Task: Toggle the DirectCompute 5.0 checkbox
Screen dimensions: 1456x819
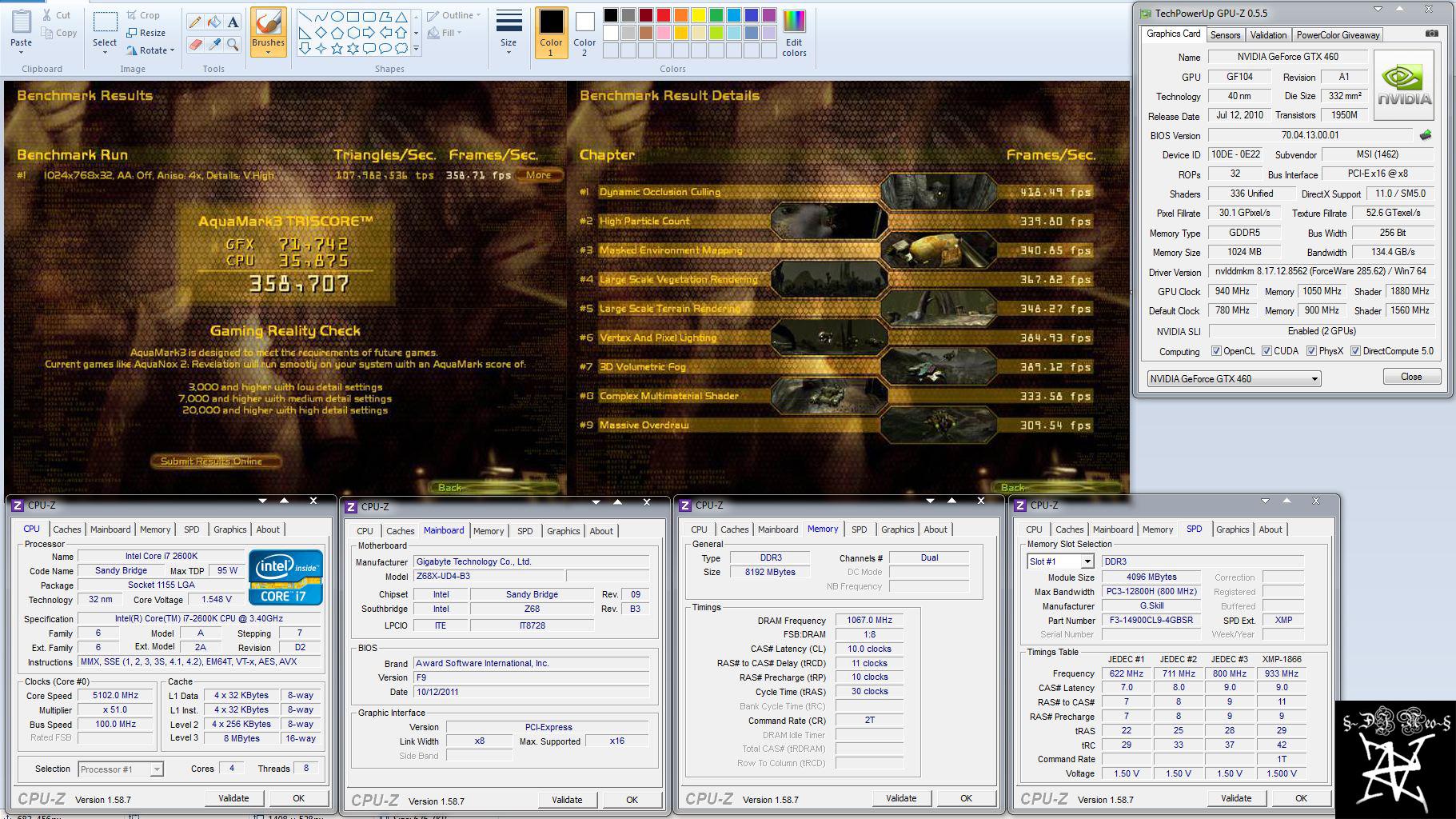Action: click(1355, 350)
